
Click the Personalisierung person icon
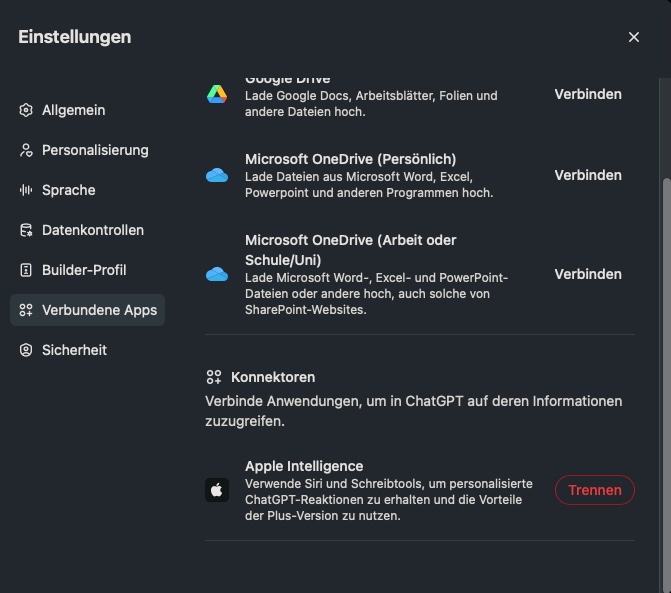[x=26, y=150]
